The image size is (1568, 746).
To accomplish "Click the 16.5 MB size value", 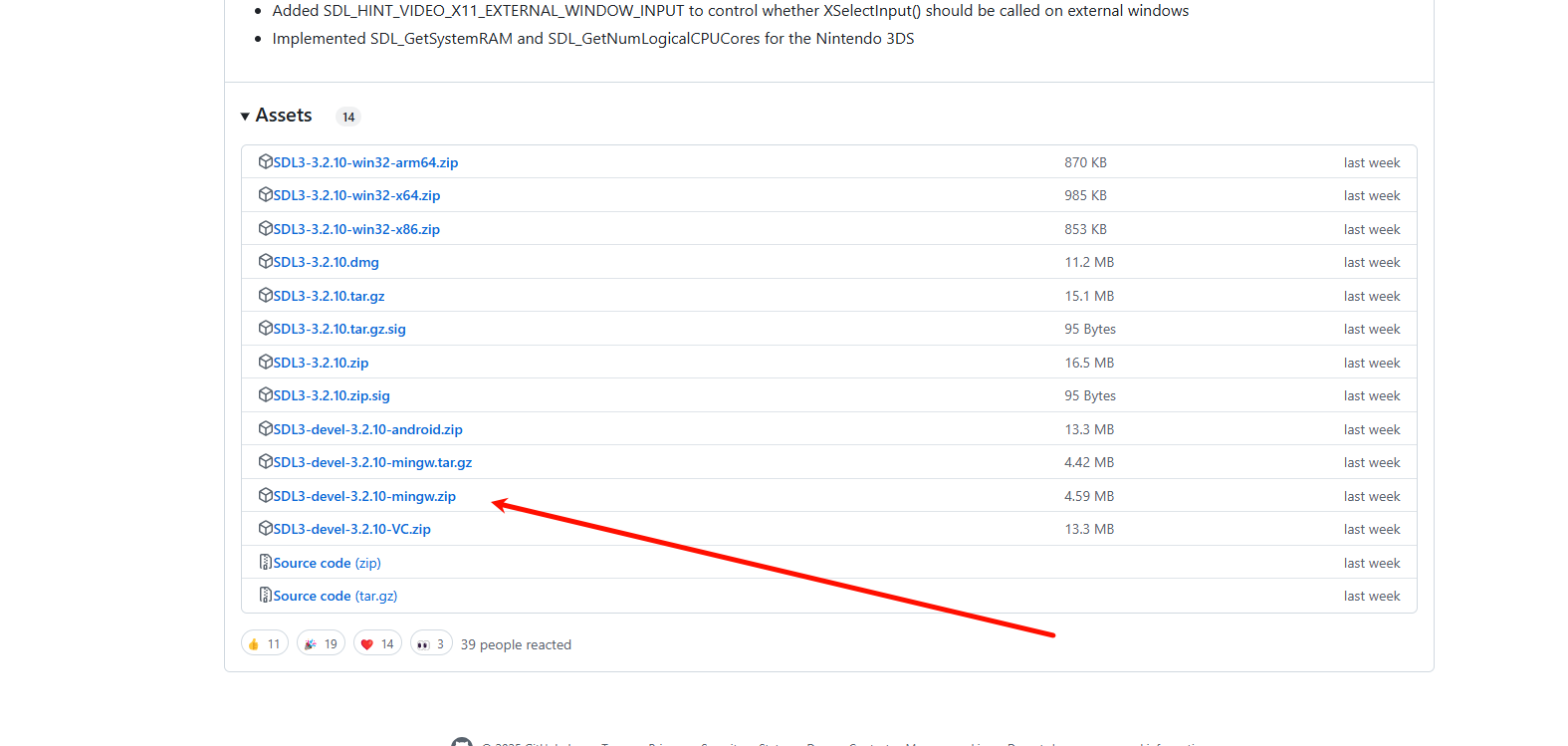I will [x=1089, y=363].
